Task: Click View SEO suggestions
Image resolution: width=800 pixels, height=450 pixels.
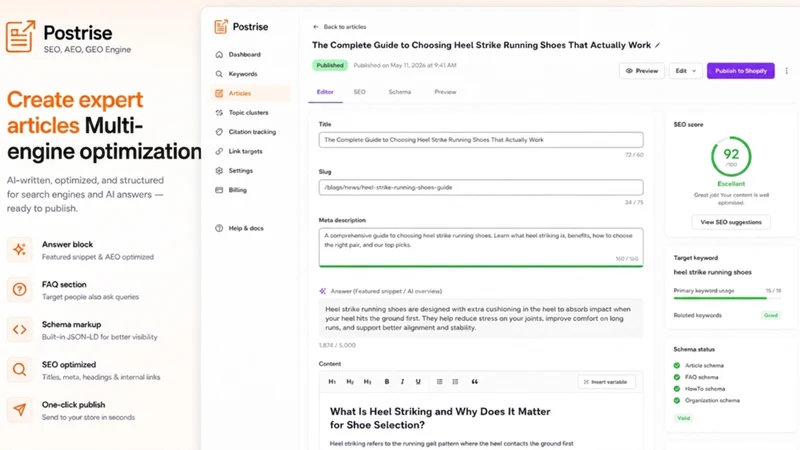Action: click(731, 222)
